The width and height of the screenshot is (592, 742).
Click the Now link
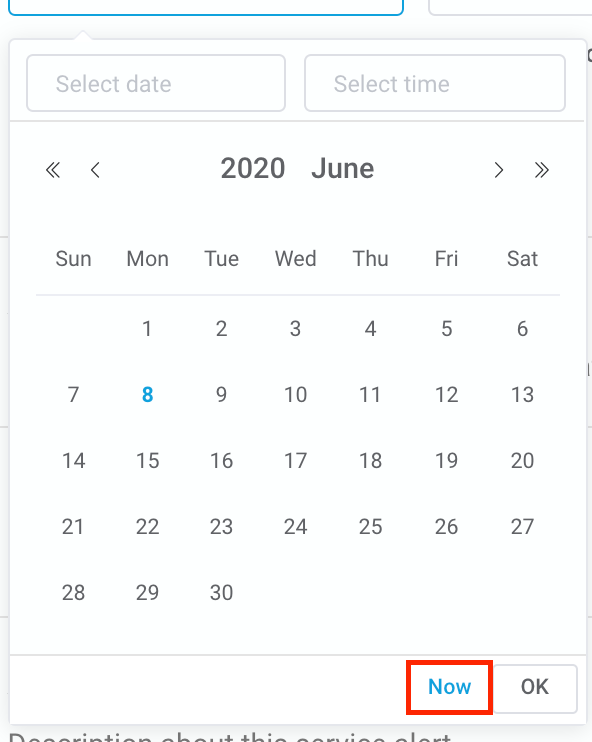[x=449, y=687]
